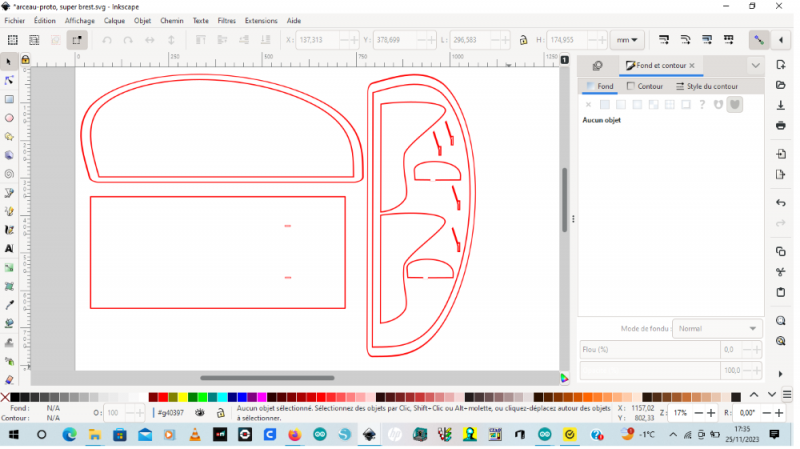Open the Extensions menu
This screenshot has height=449, width=800.
click(261, 20)
